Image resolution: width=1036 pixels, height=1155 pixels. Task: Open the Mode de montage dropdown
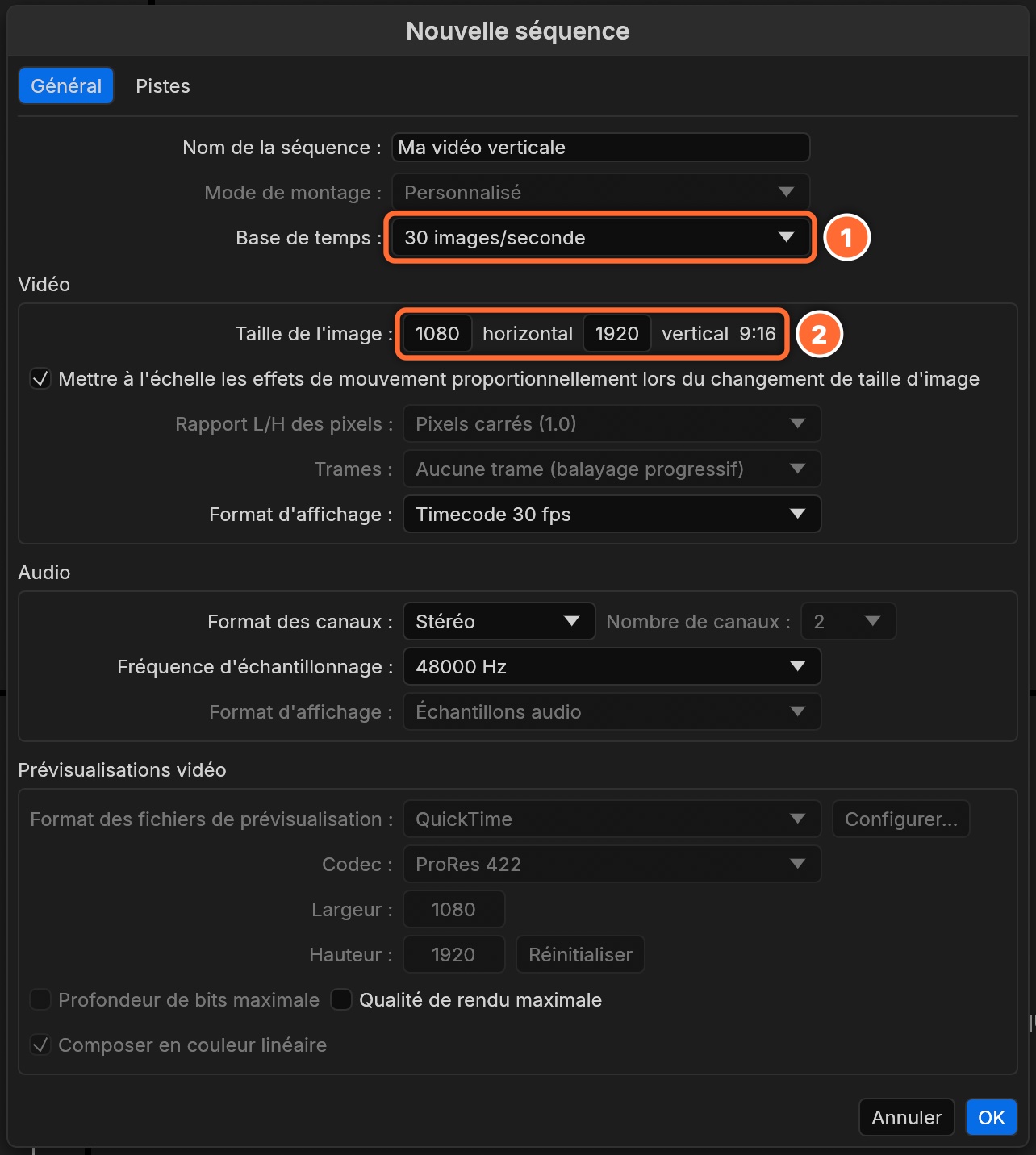point(600,193)
